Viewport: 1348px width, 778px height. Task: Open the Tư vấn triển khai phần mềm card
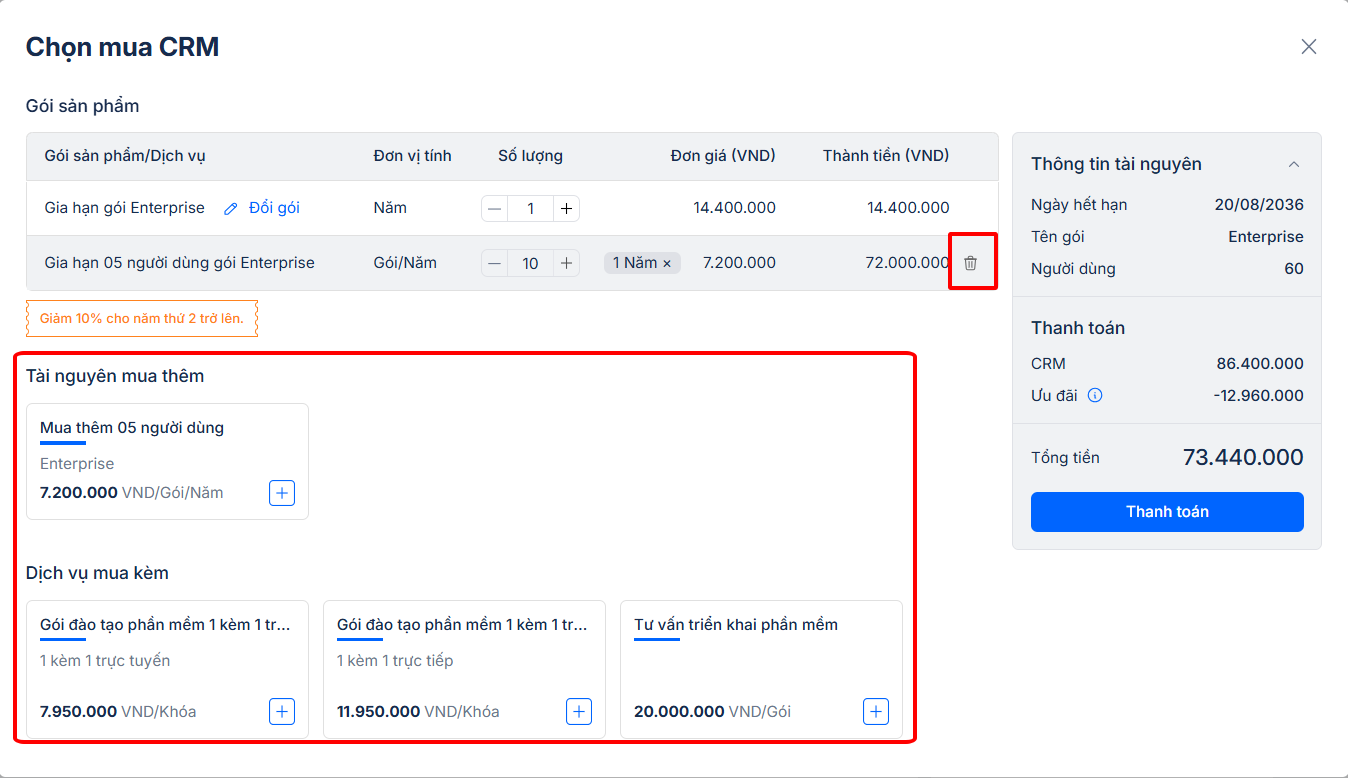[736, 625]
